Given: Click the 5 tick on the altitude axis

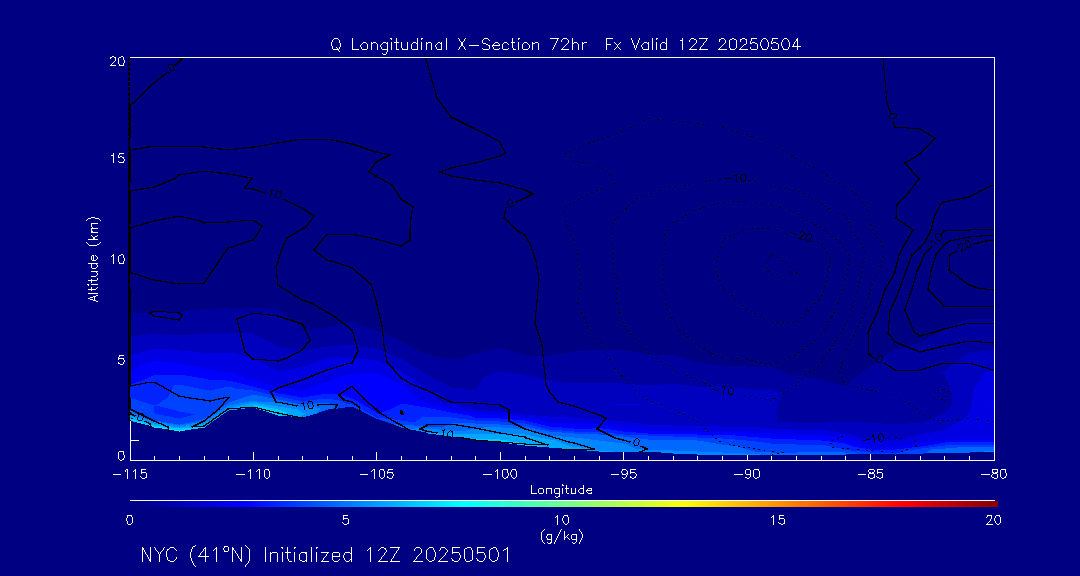Looking at the screenshot, I should (121, 360).
